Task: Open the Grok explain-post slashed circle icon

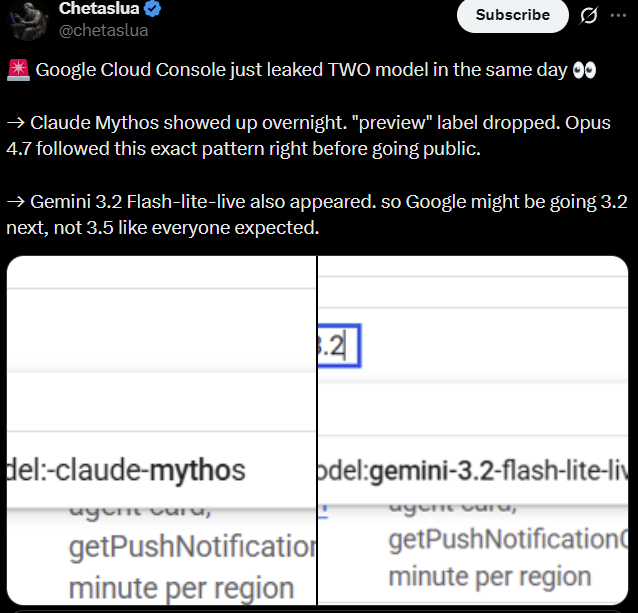Action: (588, 15)
